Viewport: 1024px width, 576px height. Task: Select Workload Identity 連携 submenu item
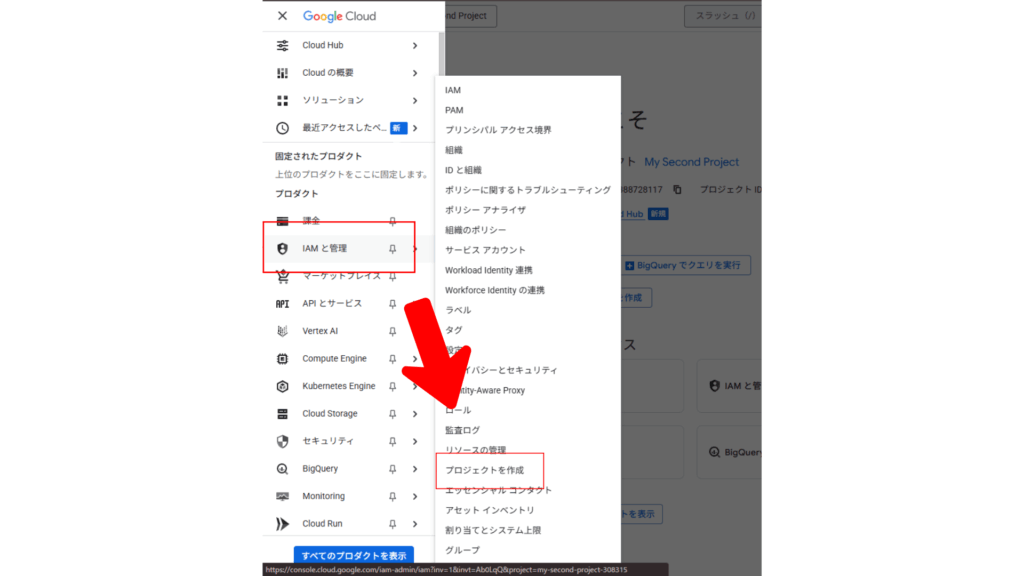(x=488, y=270)
